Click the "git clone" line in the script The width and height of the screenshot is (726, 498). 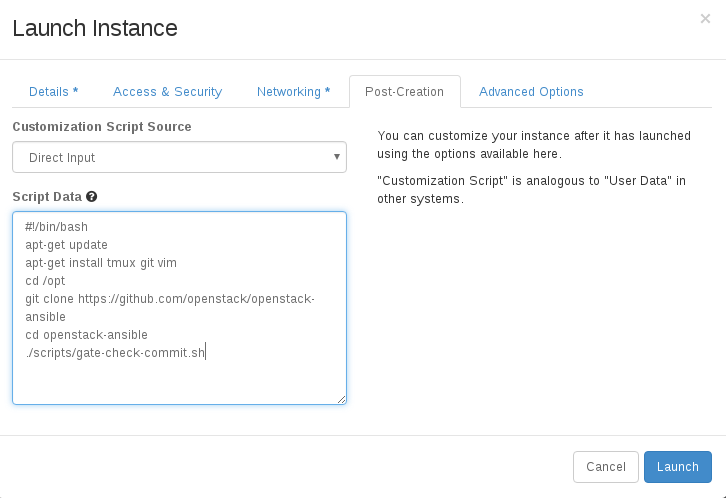(170, 299)
